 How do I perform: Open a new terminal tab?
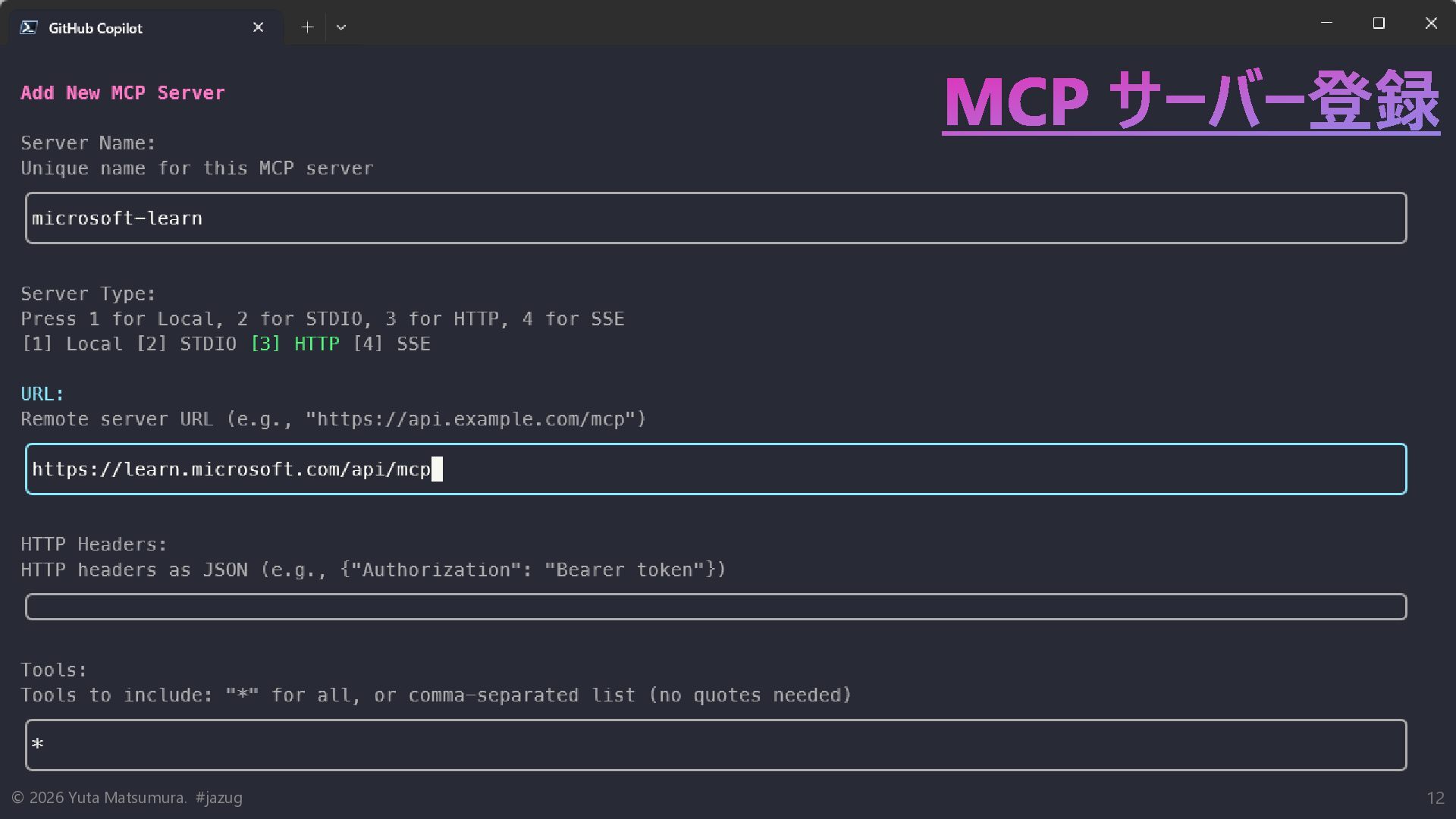(307, 27)
